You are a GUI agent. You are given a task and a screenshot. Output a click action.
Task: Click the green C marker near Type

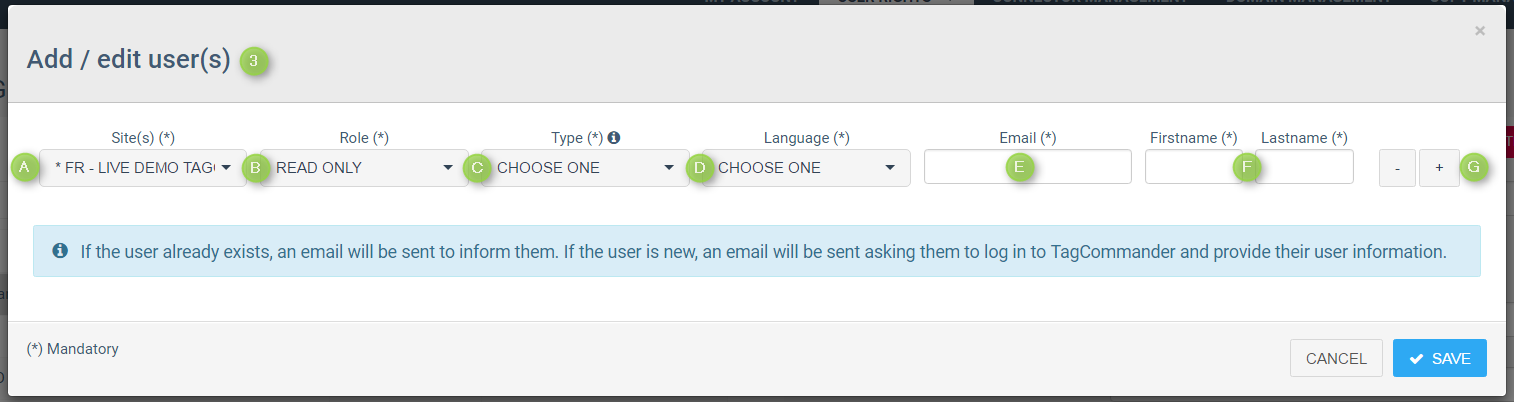click(x=477, y=167)
